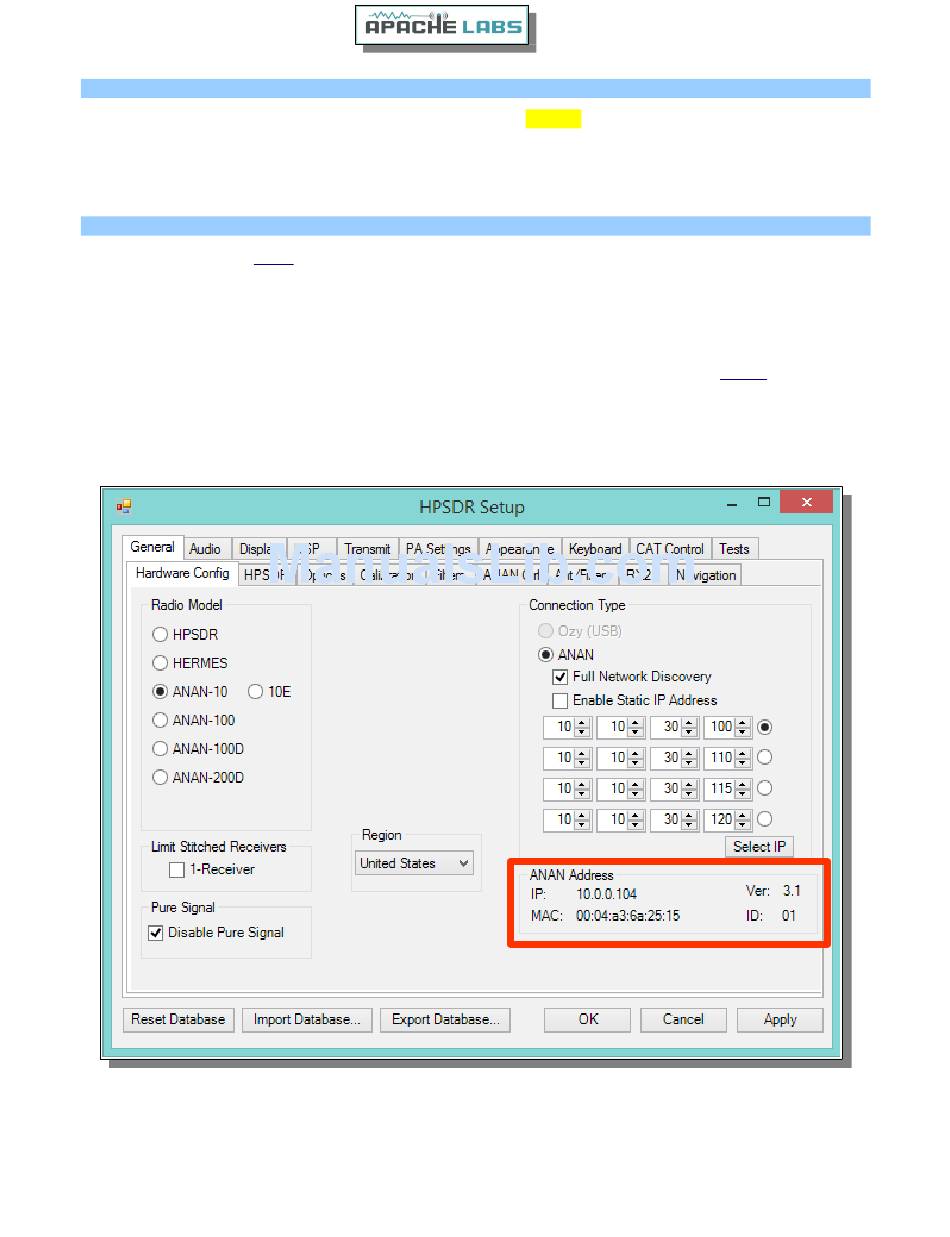Click the Apache Labs logo

pyautogui.click(x=441, y=26)
